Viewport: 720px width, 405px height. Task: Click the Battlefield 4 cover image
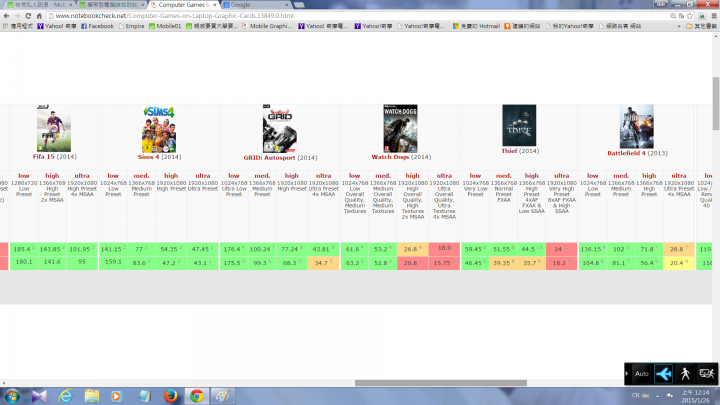tap(637, 127)
